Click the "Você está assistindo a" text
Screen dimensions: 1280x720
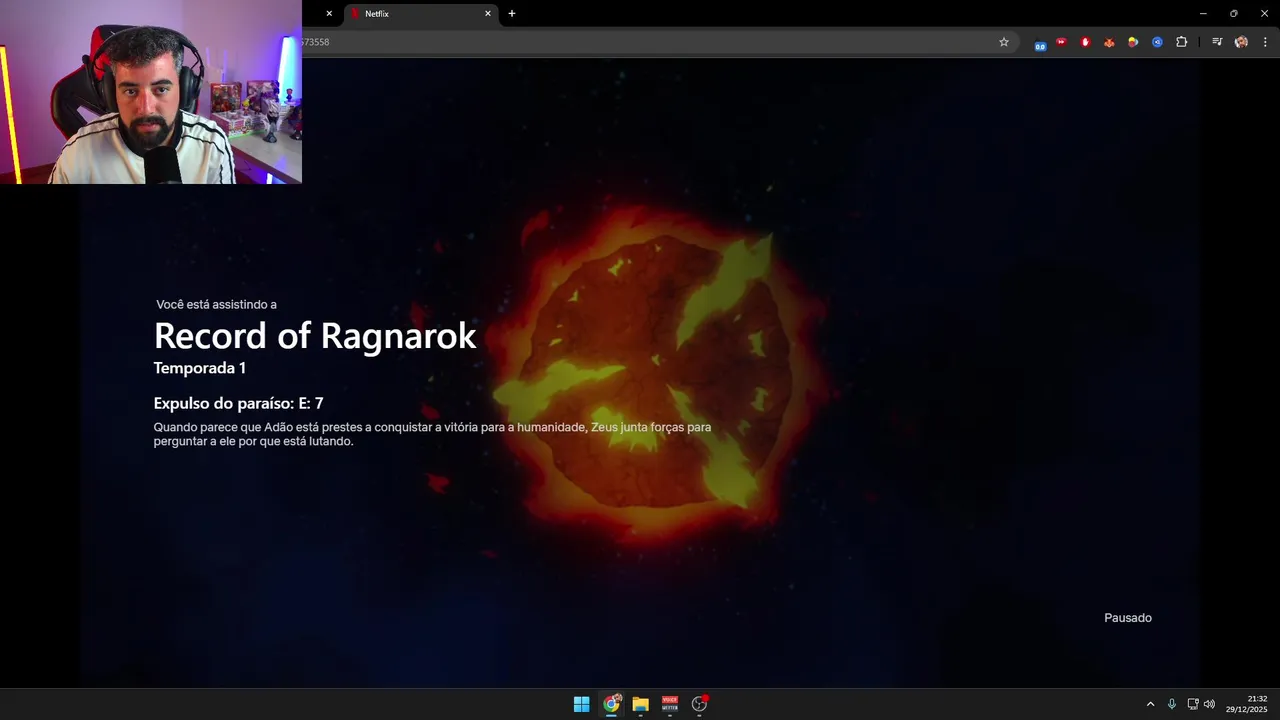(x=216, y=304)
